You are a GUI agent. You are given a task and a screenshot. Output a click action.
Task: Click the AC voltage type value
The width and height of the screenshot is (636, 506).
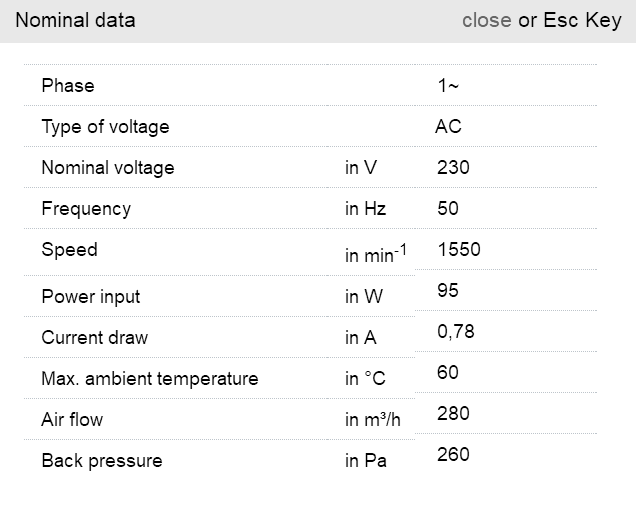click(x=448, y=127)
